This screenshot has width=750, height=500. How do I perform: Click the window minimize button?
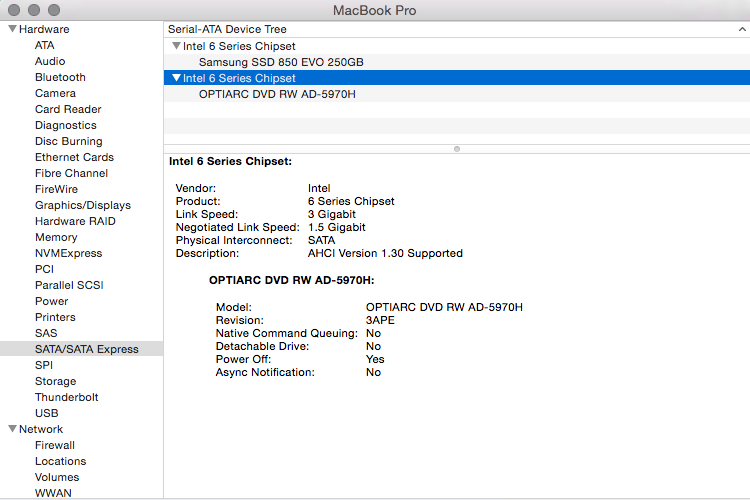coord(34,10)
